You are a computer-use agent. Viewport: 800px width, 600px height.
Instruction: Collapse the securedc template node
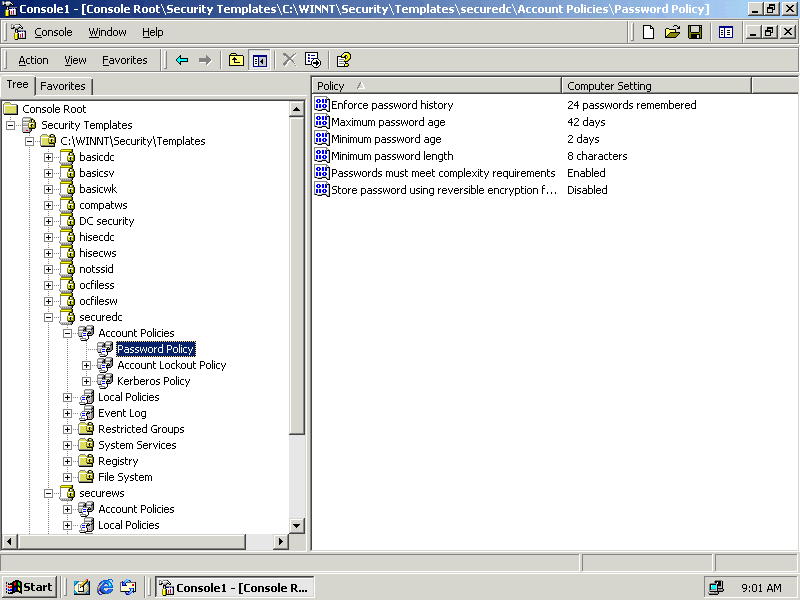tap(49, 317)
